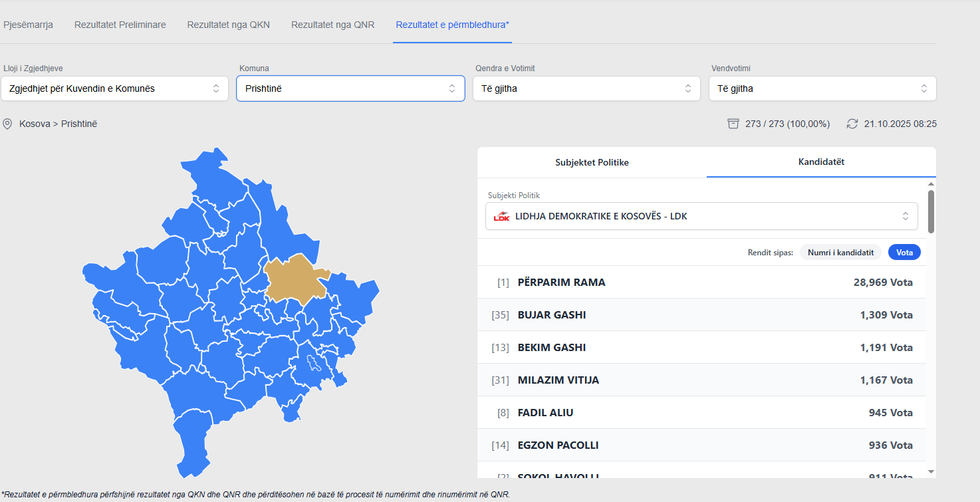This screenshot has width=980, height=502.
Task: Sort candidates by Vota
Action: pyautogui.click(x=904, y=252)
